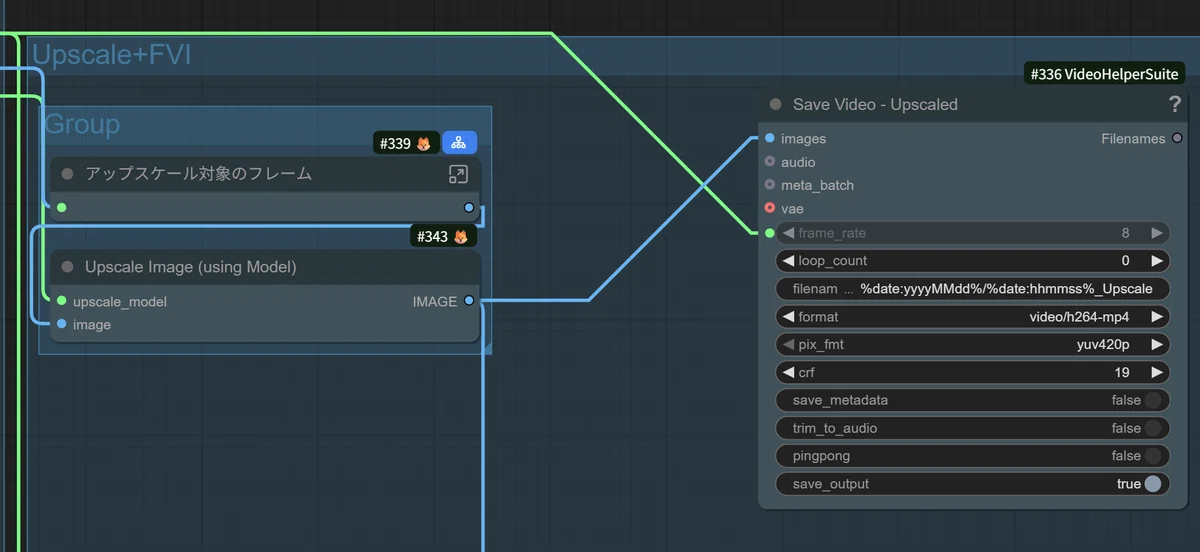
Task: Open help for Save Video node
Action: (x=1175, y=104)
